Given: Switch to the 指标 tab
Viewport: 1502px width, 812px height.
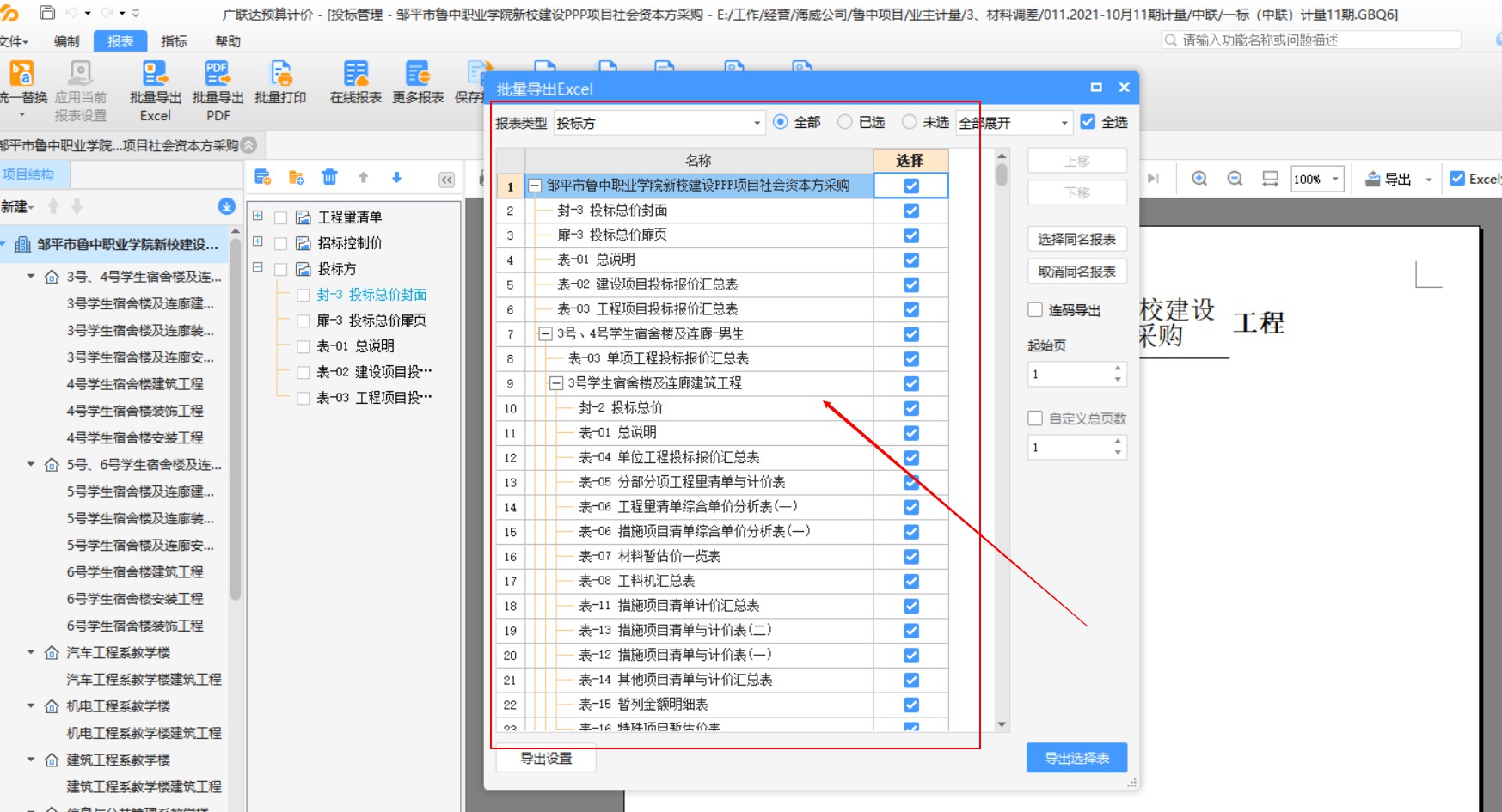Looking at the screenshot, I should (174, 41).
